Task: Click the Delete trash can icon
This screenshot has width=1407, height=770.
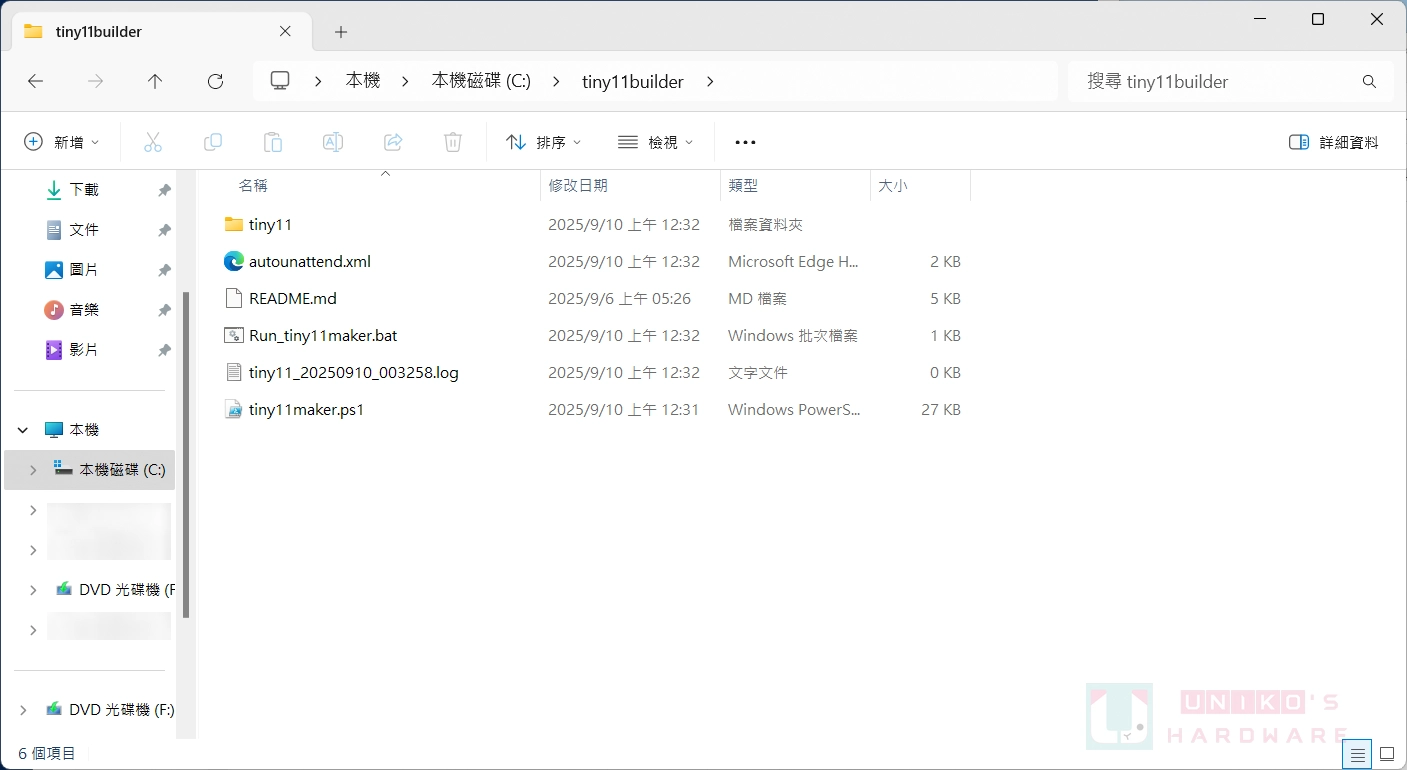Action: tap(453, 142)
